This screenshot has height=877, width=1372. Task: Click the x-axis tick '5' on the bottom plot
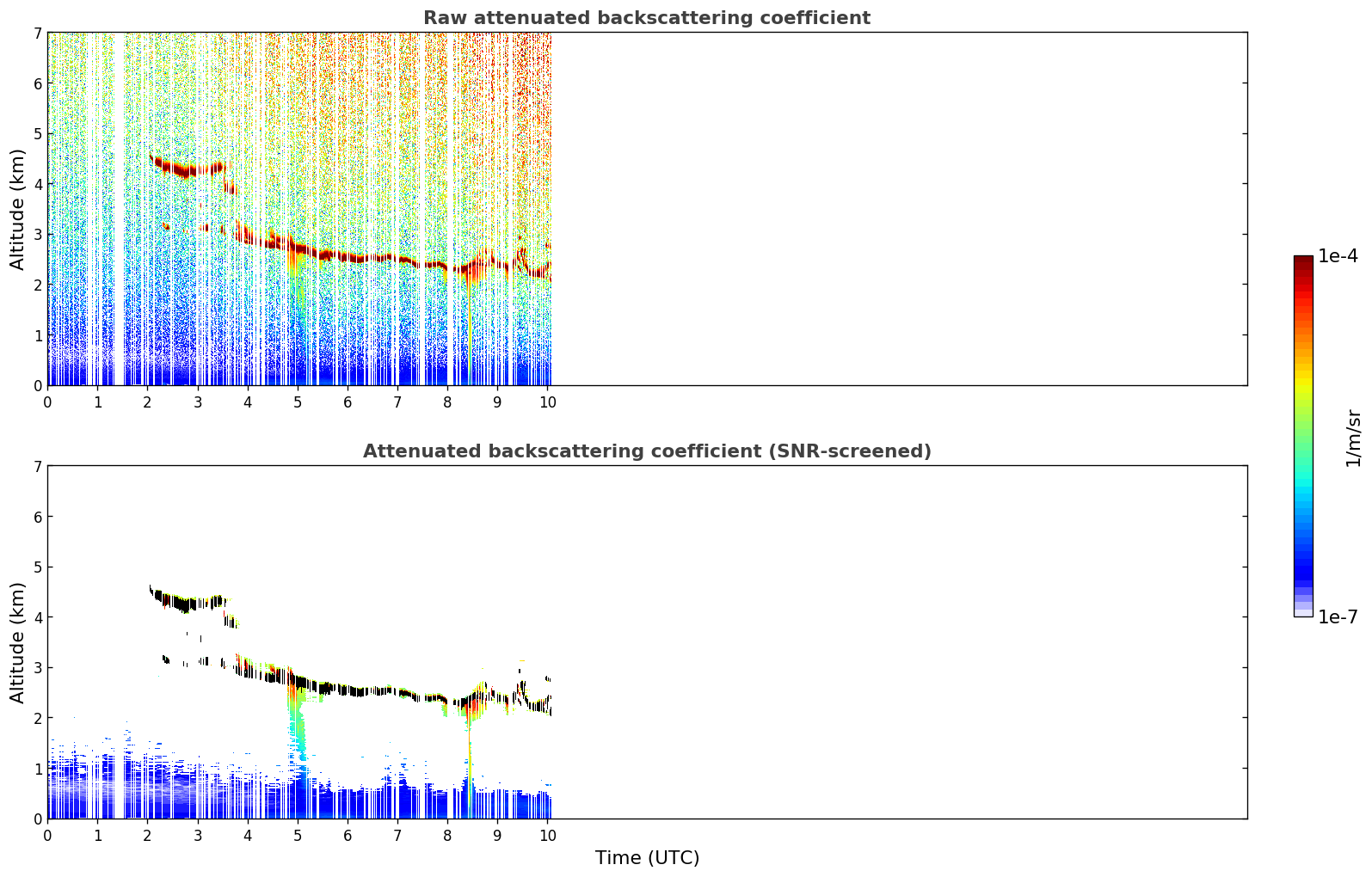[298, 836]
